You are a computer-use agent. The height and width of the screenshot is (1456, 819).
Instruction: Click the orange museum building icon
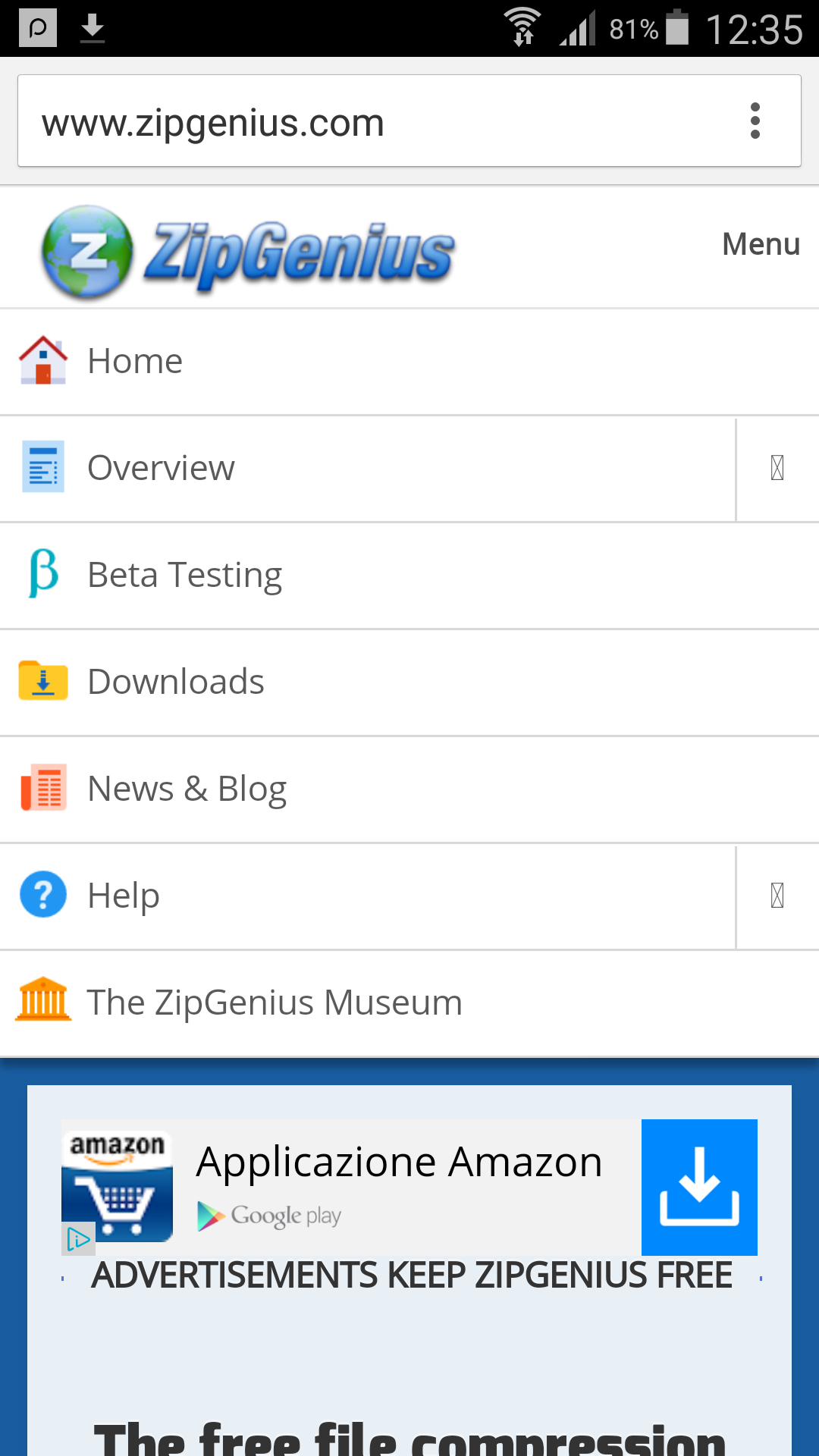[43, 1001]
